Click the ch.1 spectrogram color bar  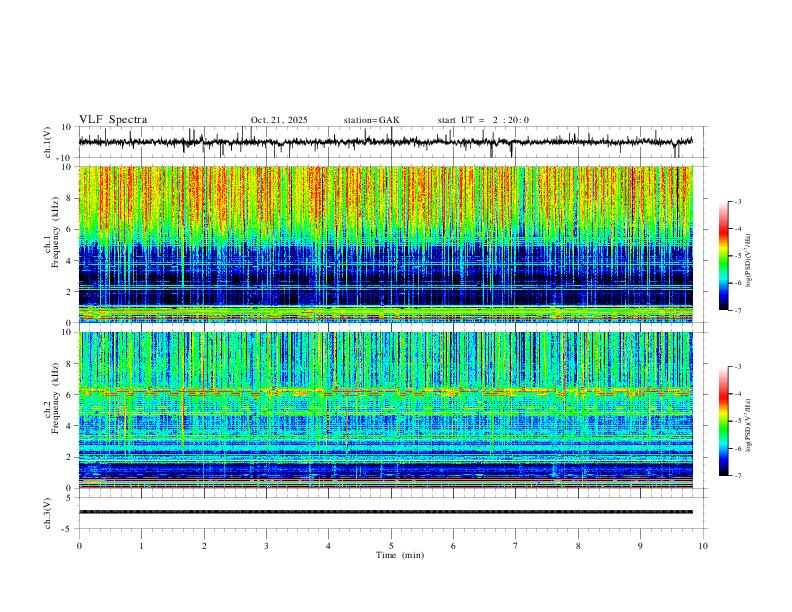pos(723,256)
